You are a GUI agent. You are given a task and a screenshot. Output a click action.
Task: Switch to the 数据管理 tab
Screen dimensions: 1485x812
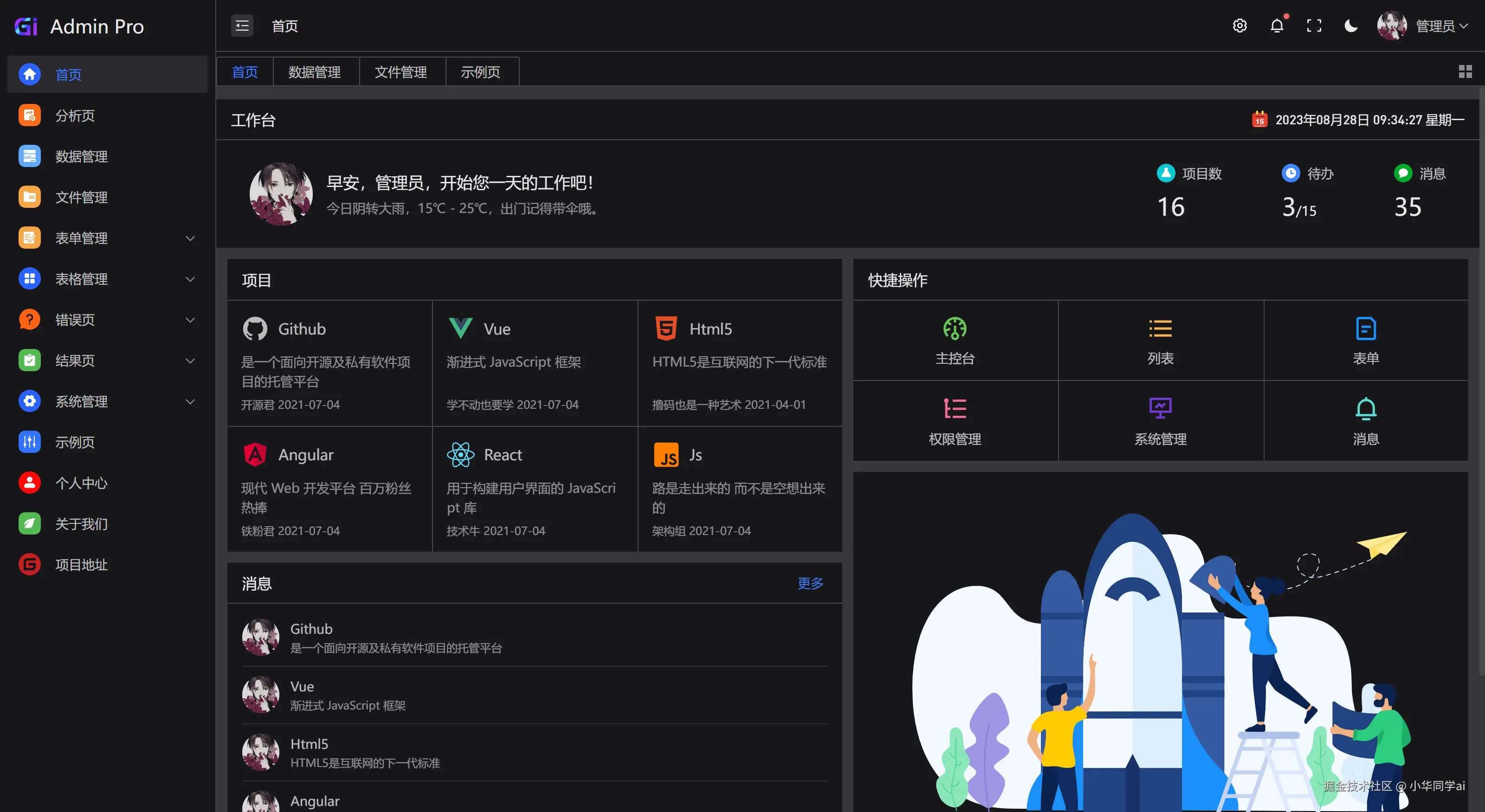click(x=315, y=72)
